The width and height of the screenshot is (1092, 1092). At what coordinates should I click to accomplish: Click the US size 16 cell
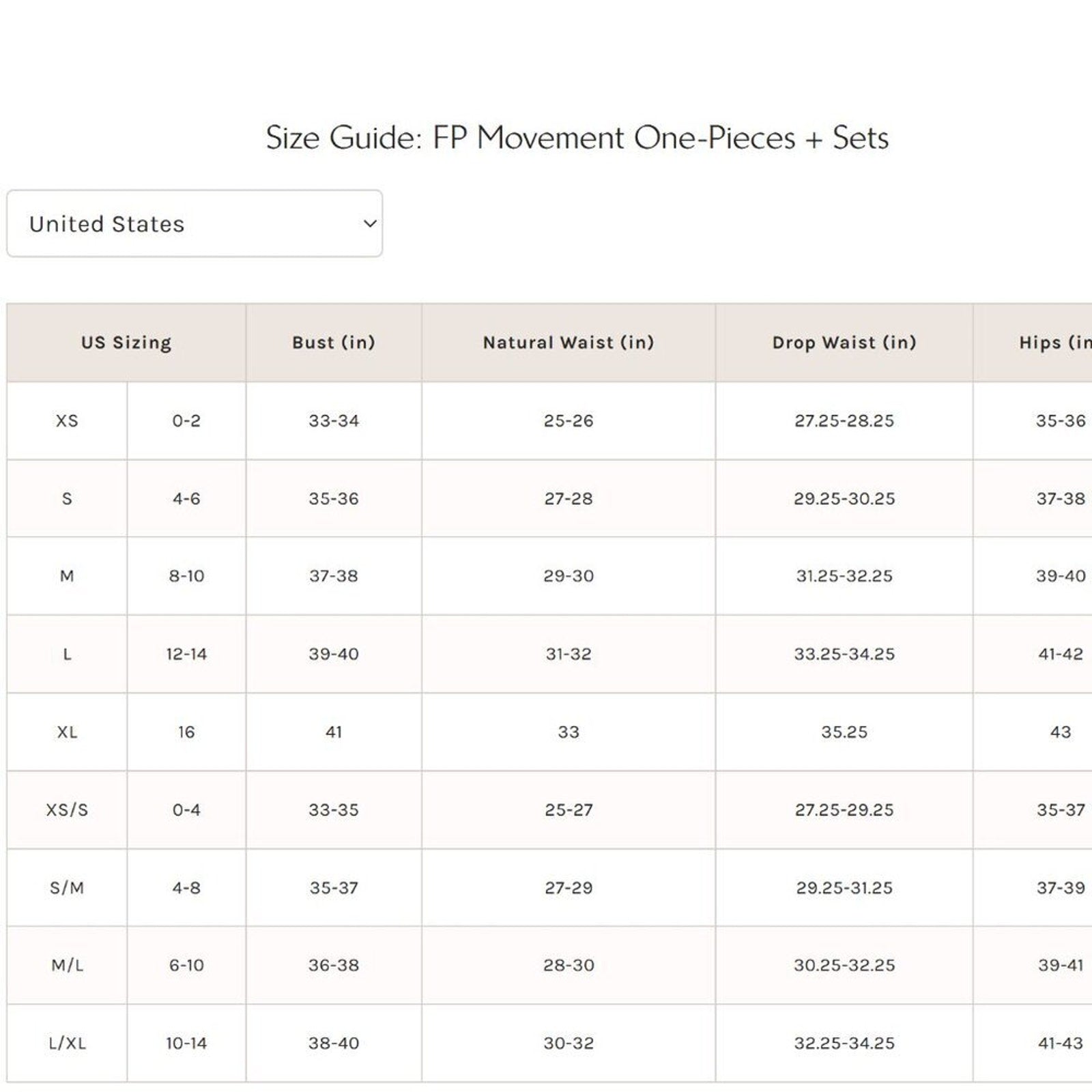(186, 732)
